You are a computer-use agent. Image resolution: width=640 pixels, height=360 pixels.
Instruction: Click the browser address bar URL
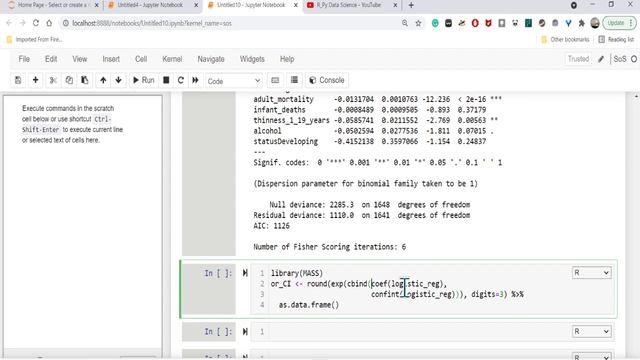pyautogui.click(x=152, y=23)
